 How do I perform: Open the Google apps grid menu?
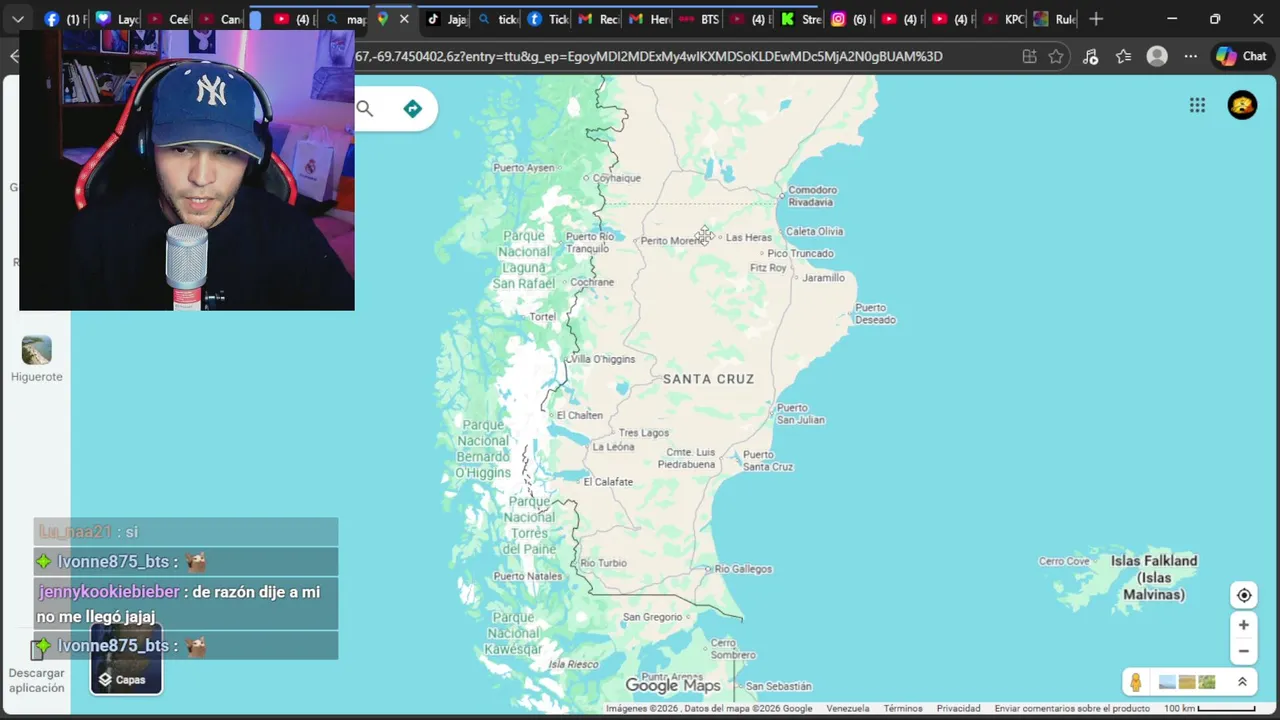tap(1197, 105)
